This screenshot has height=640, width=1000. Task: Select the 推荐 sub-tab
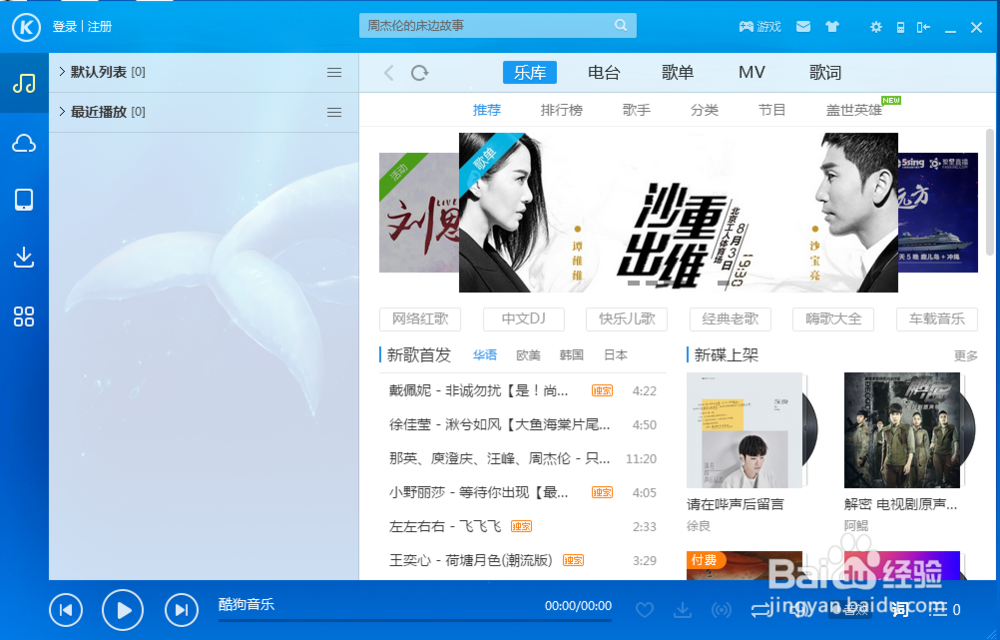click(487, 110)
